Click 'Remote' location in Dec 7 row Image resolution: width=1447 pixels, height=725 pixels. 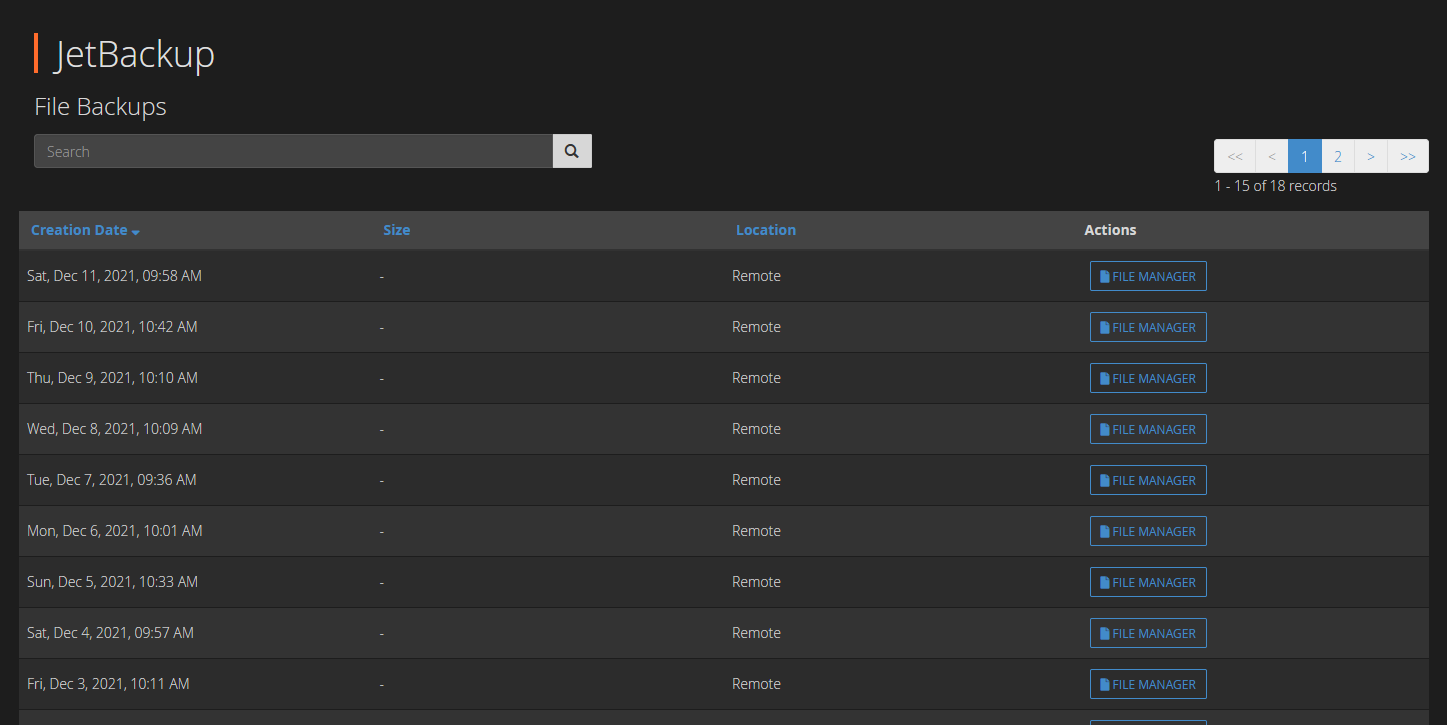(756, 479)
